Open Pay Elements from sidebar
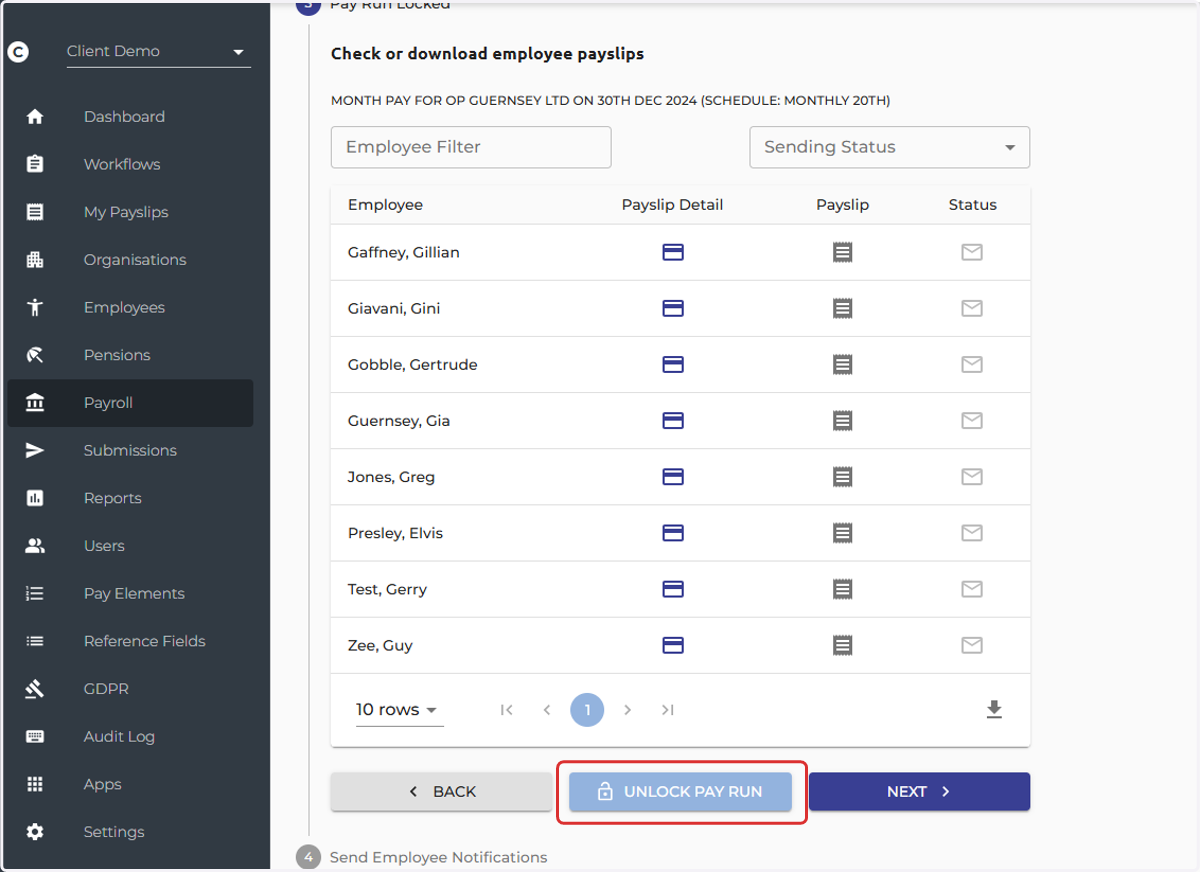The height and width of the screenshot is (872, 1200). (130, 593)
